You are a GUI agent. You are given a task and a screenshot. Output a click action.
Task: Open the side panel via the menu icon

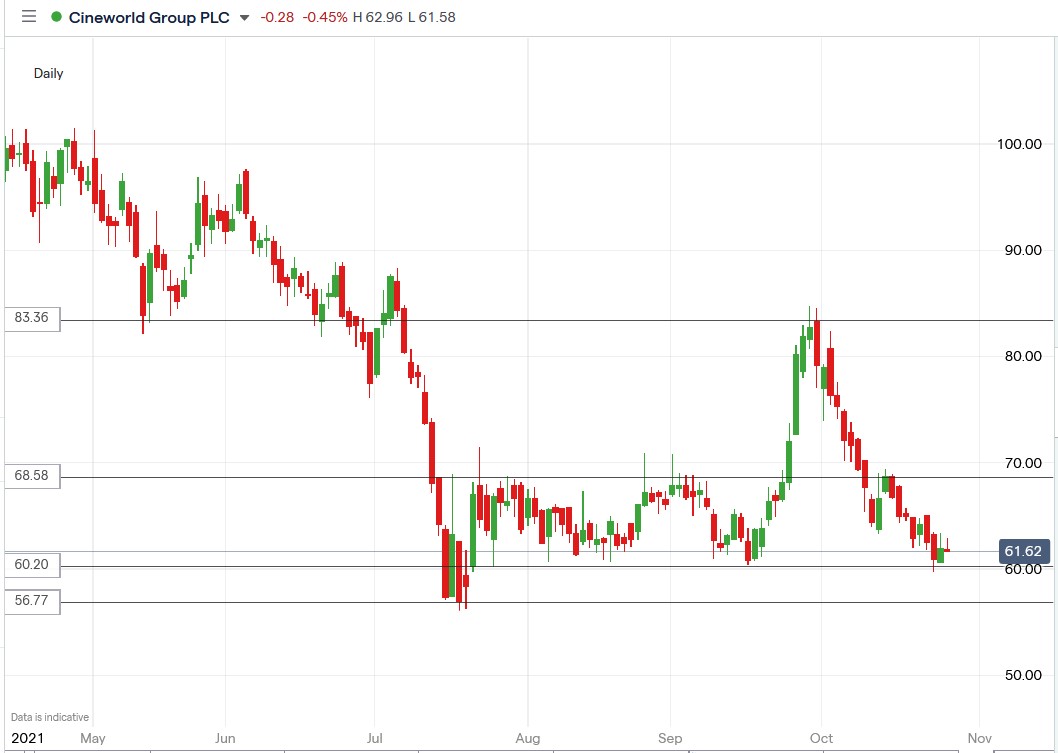(x=28, y=16)
